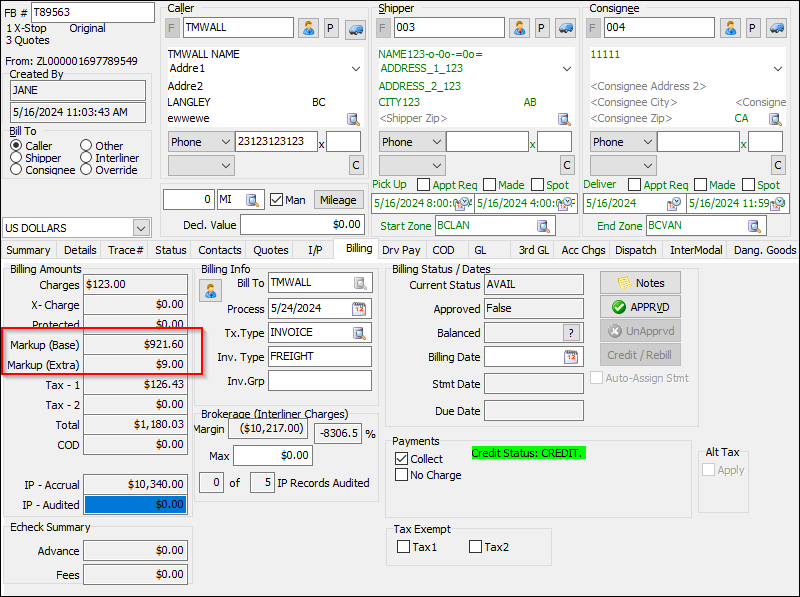
Task: Click the blue IP - Audited value field
Action: [x=134, y=504]
